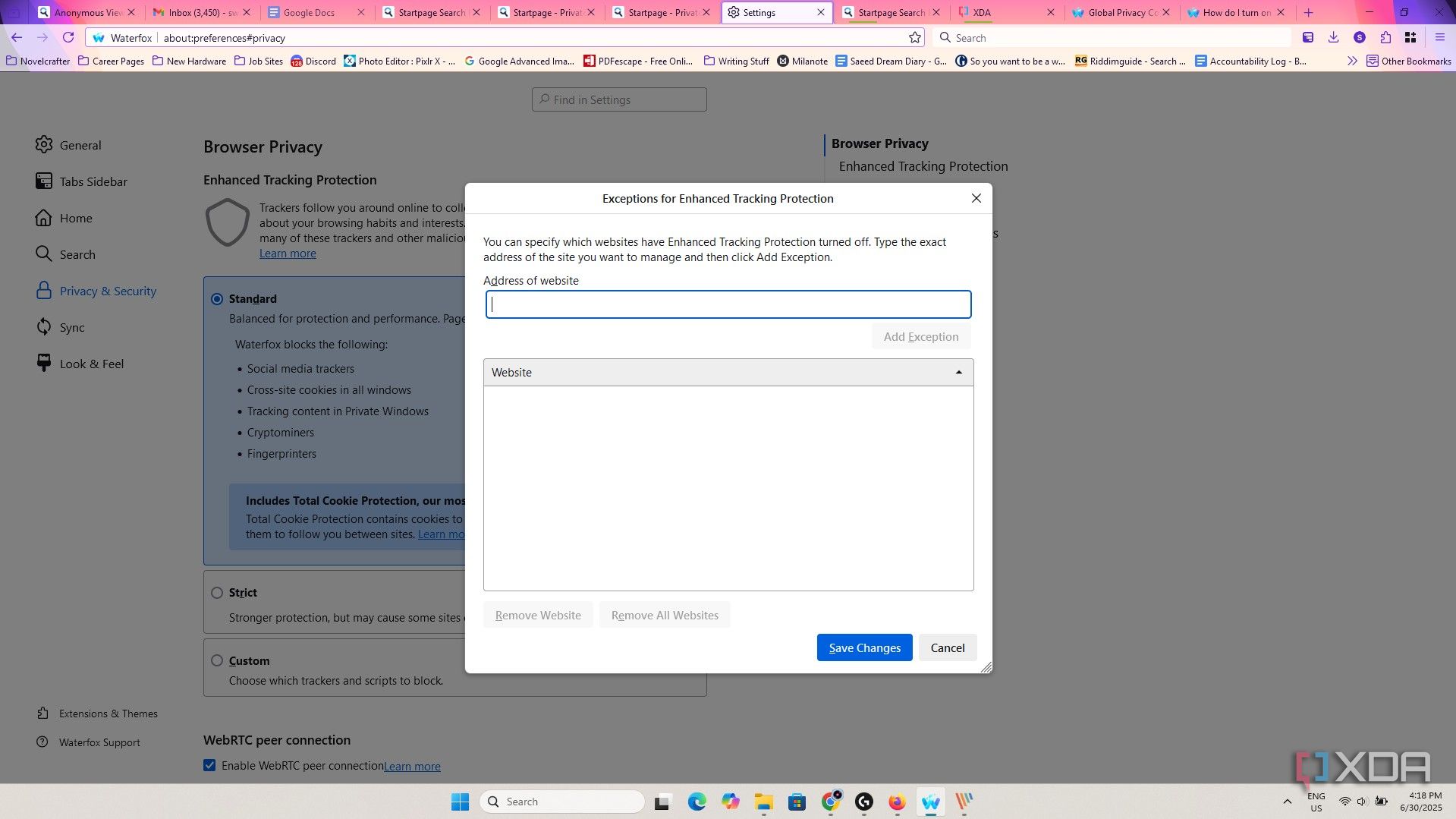
Task: Reload the page with the refresh icon
Action: (68, 37)
